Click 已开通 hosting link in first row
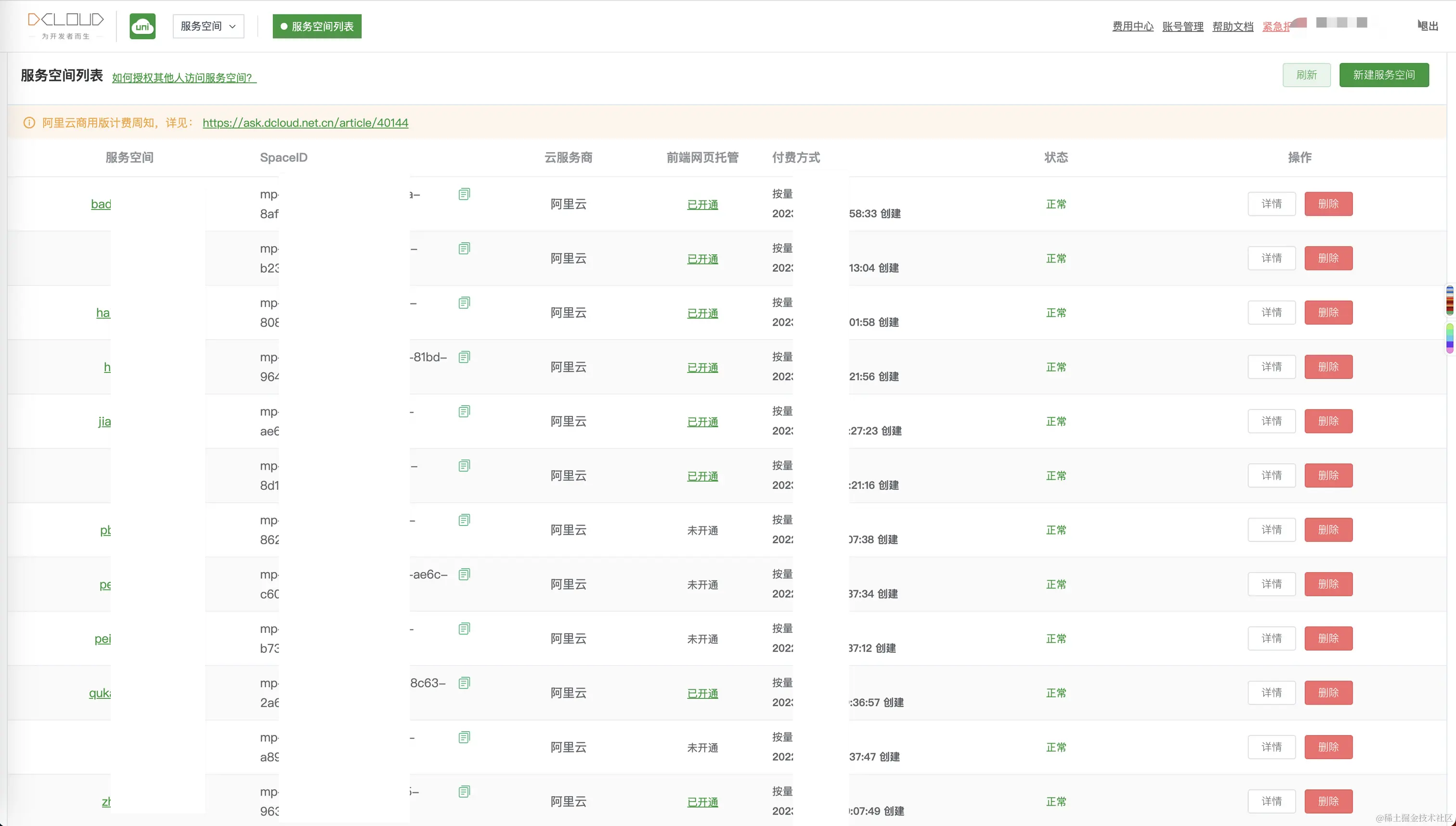1456x826 pixels. tap(702, 205)
